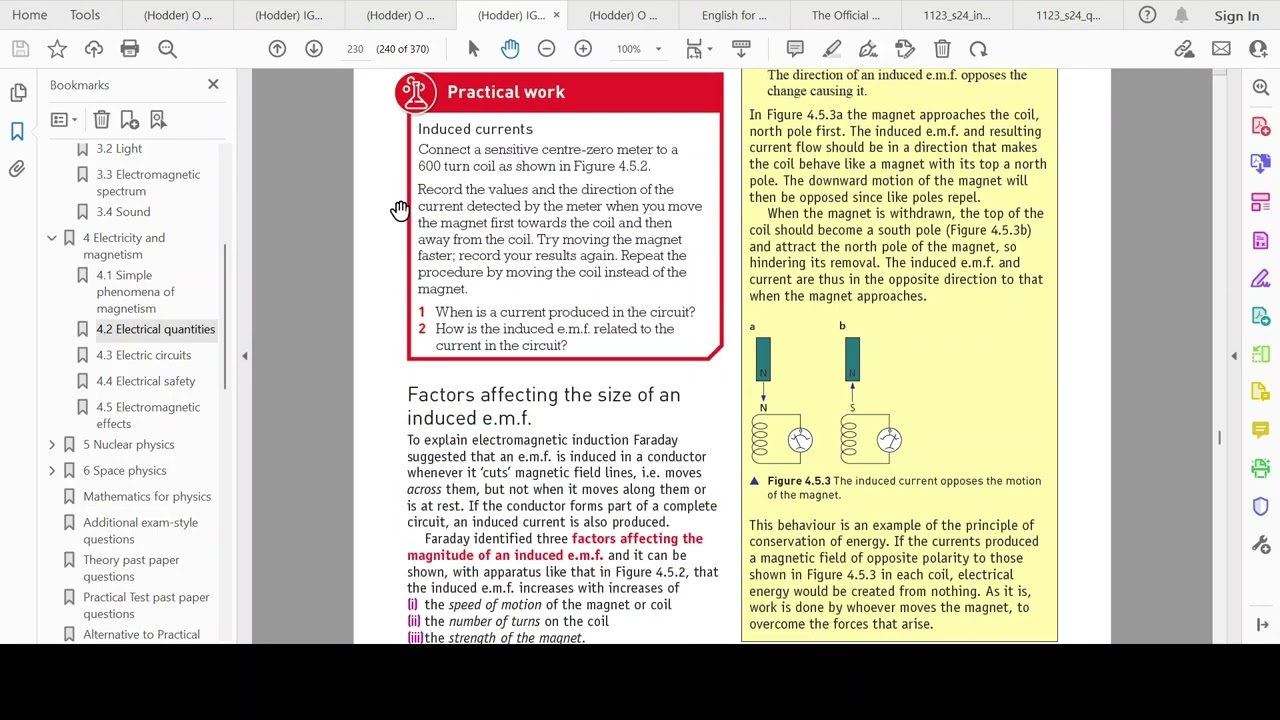1280x720 pixels.
Task: Collapse the left navigation pane arrow
Action: (x=244, y=356)
